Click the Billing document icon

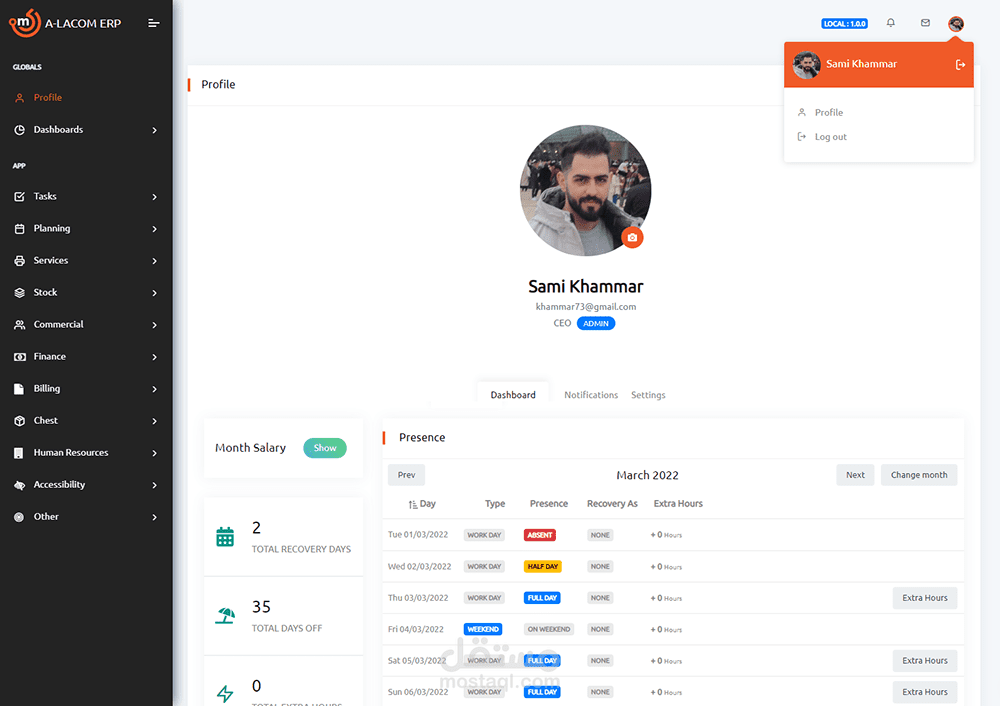tap(20, 388)
